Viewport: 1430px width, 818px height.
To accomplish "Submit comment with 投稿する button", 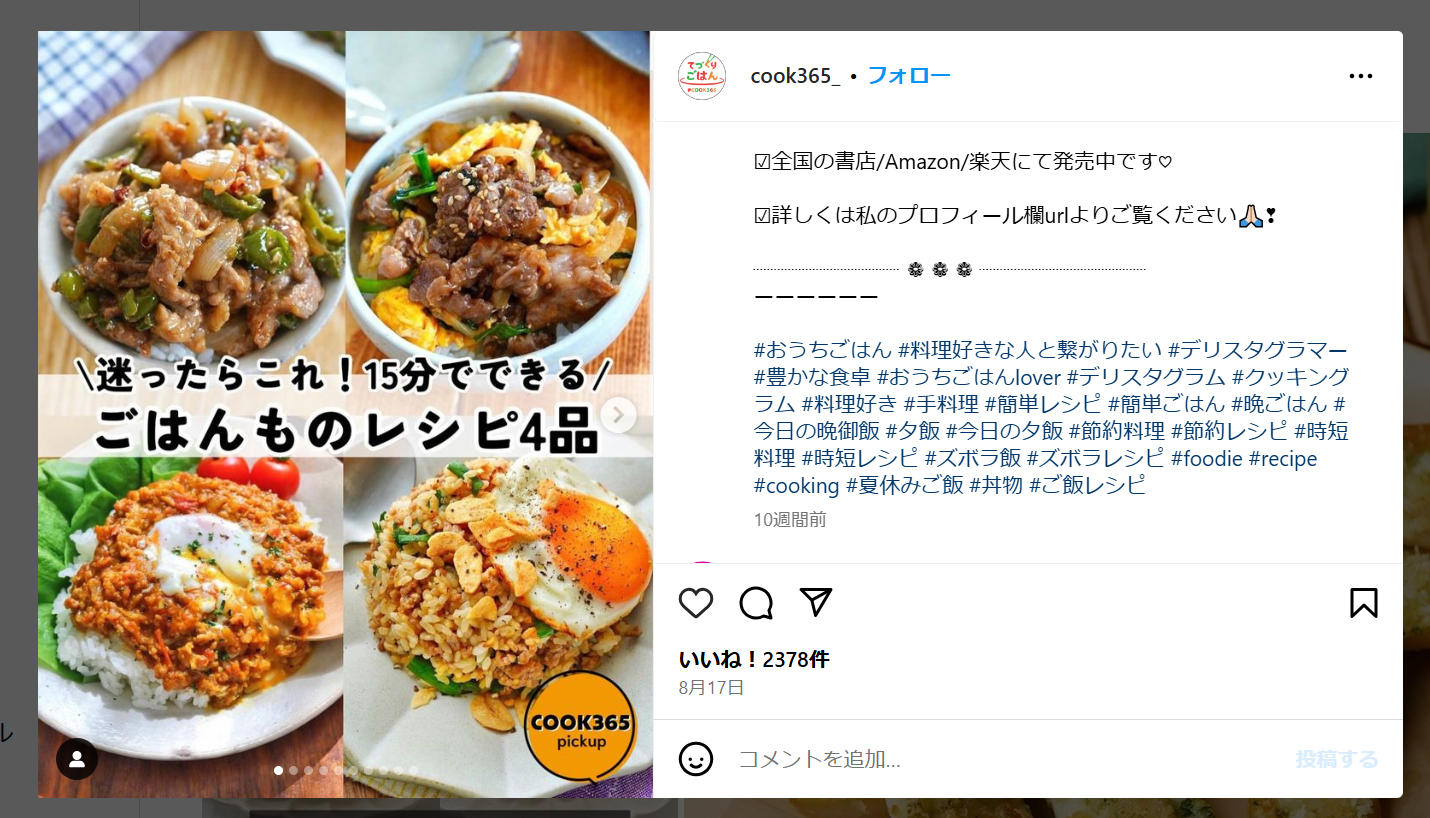I will point(1337,760).
